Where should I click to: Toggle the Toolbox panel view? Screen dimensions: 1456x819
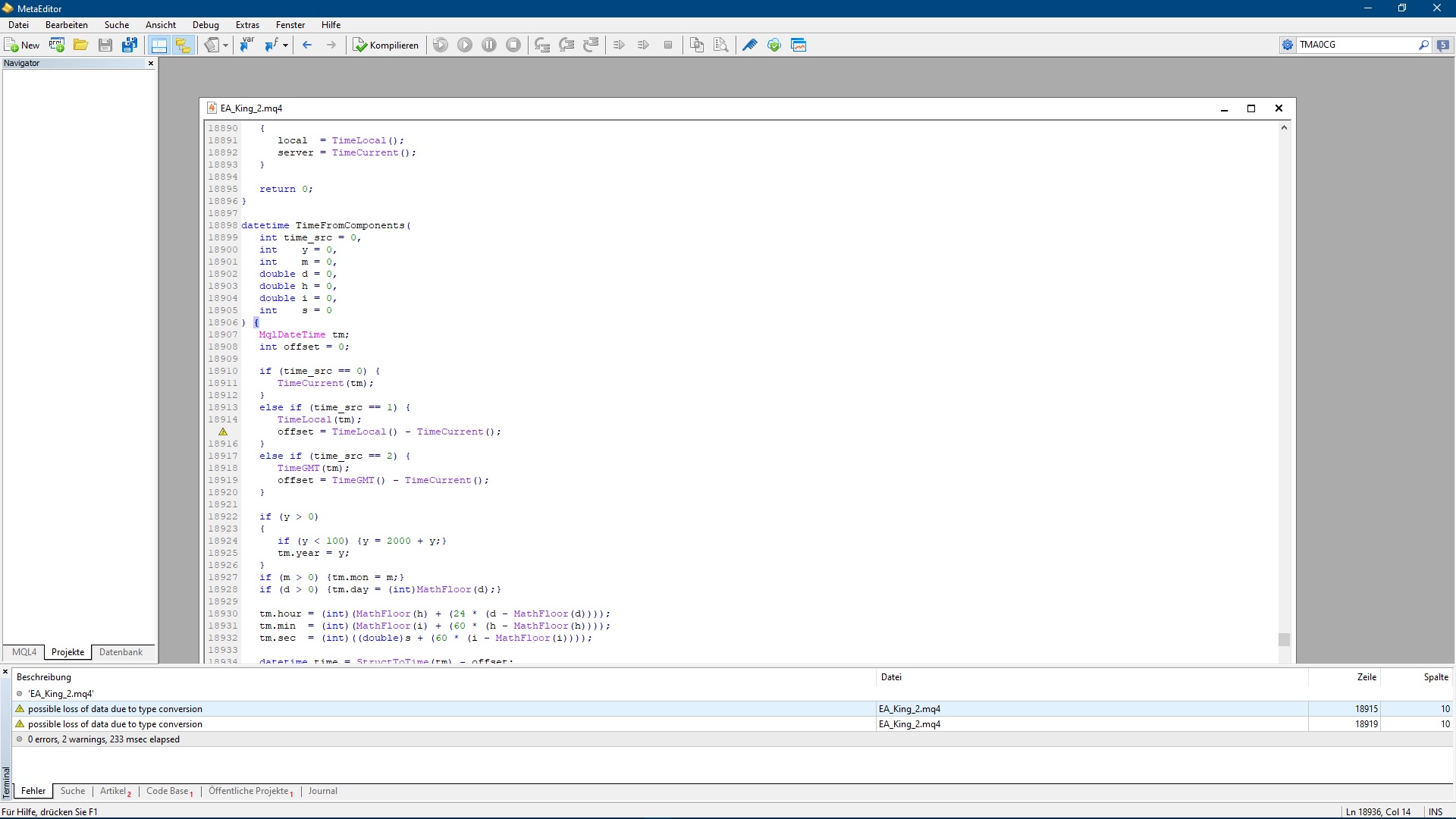click(183, 45)
